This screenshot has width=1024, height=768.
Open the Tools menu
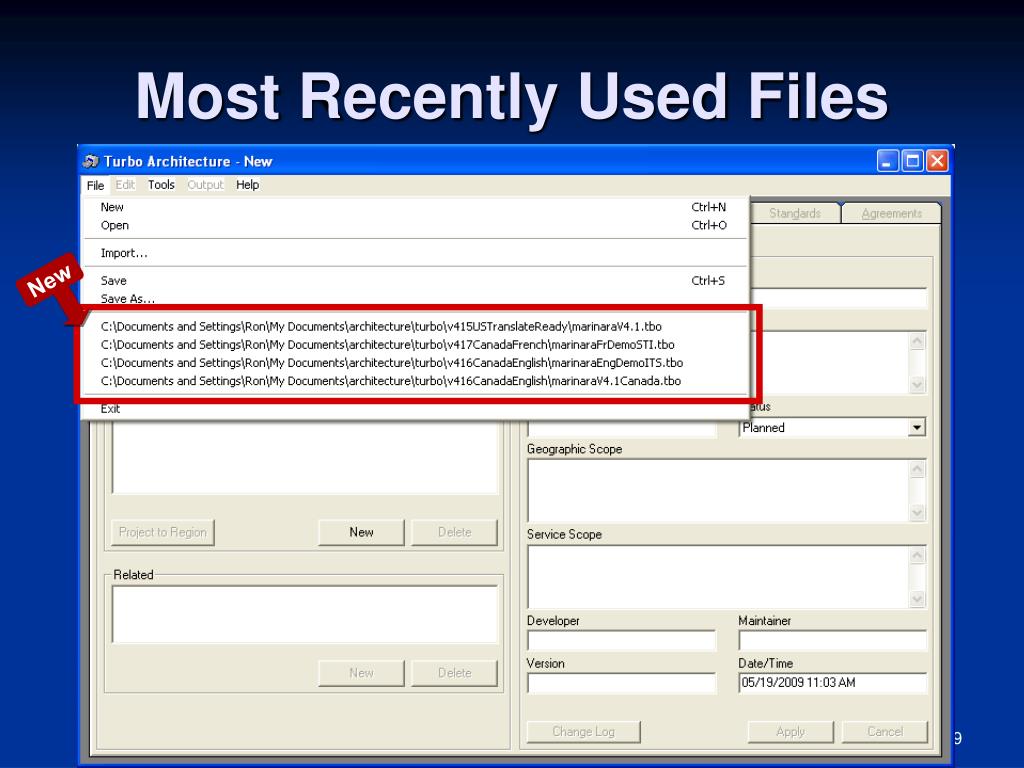tap(161, 185)
